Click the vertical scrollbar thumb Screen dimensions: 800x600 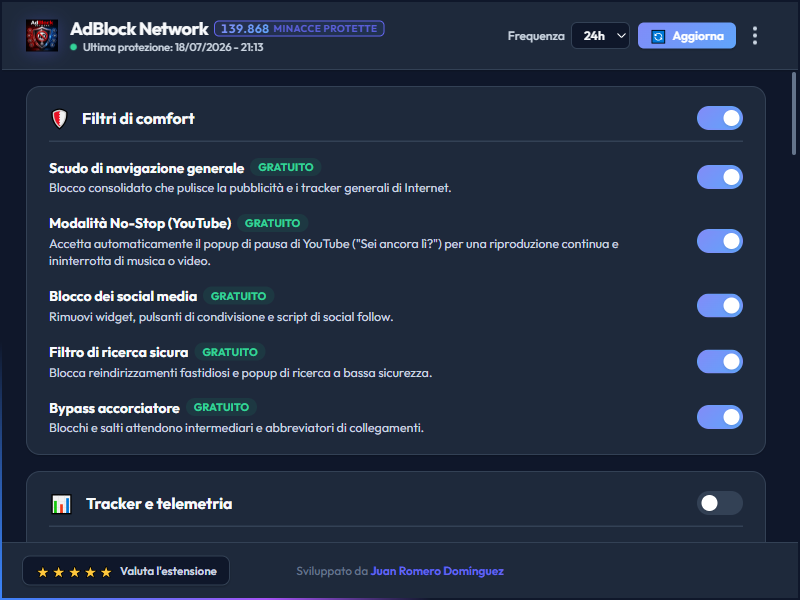point(794,113)
